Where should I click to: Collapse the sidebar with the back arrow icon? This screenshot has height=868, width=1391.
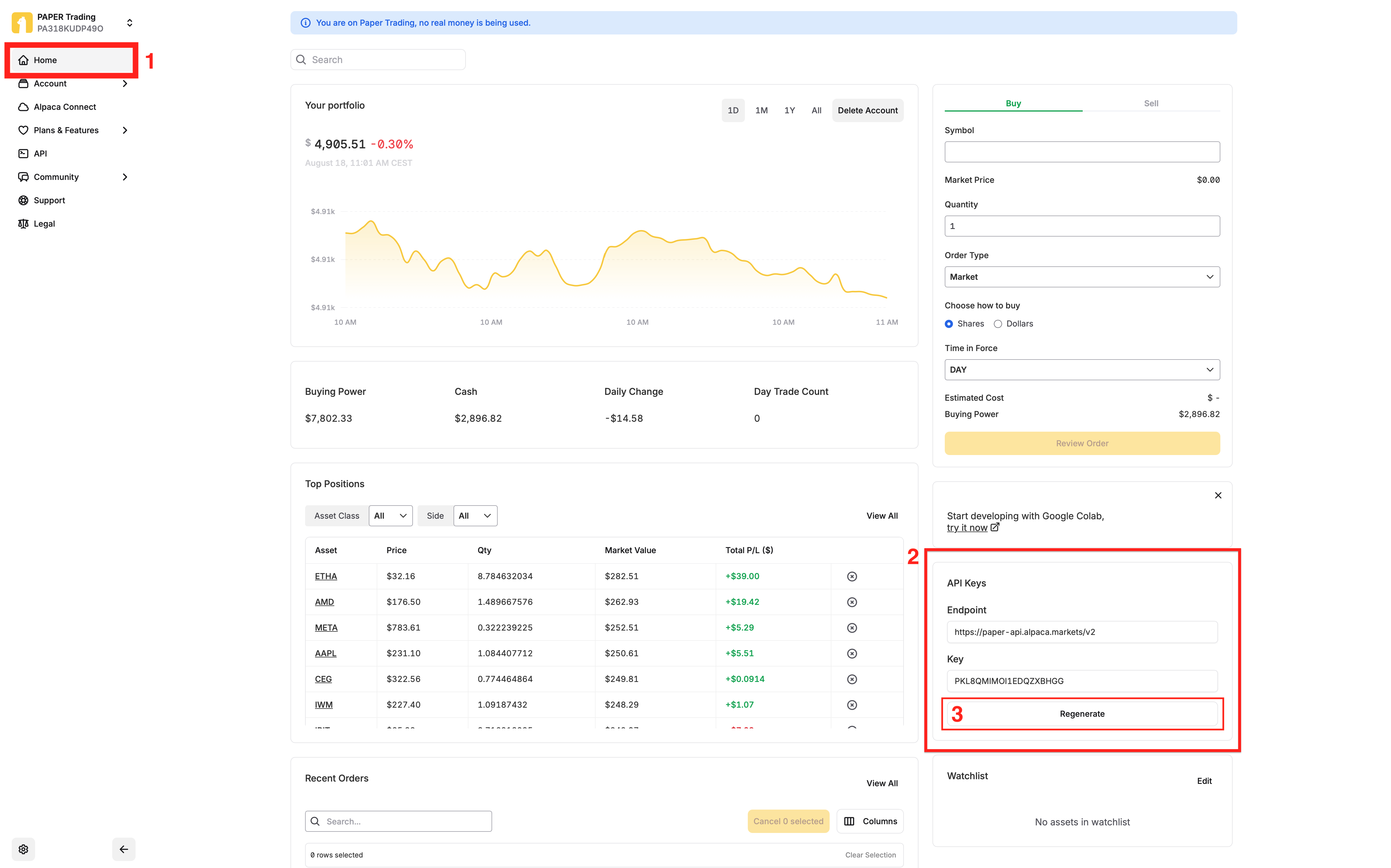click(124, 849)
